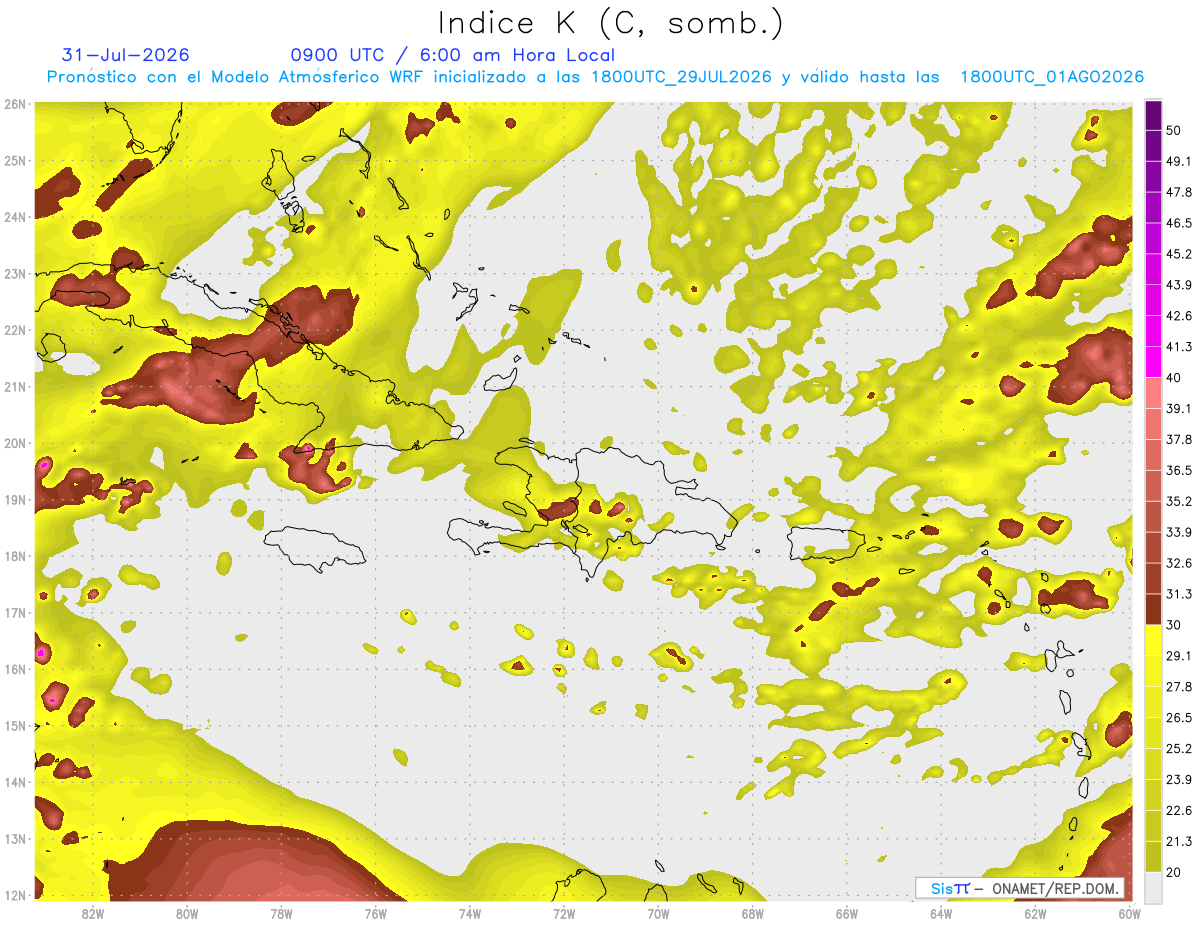This screenshot has height=927, width=1200.
Task: Click the "82W" longitude label
Action: coord(93,913)
